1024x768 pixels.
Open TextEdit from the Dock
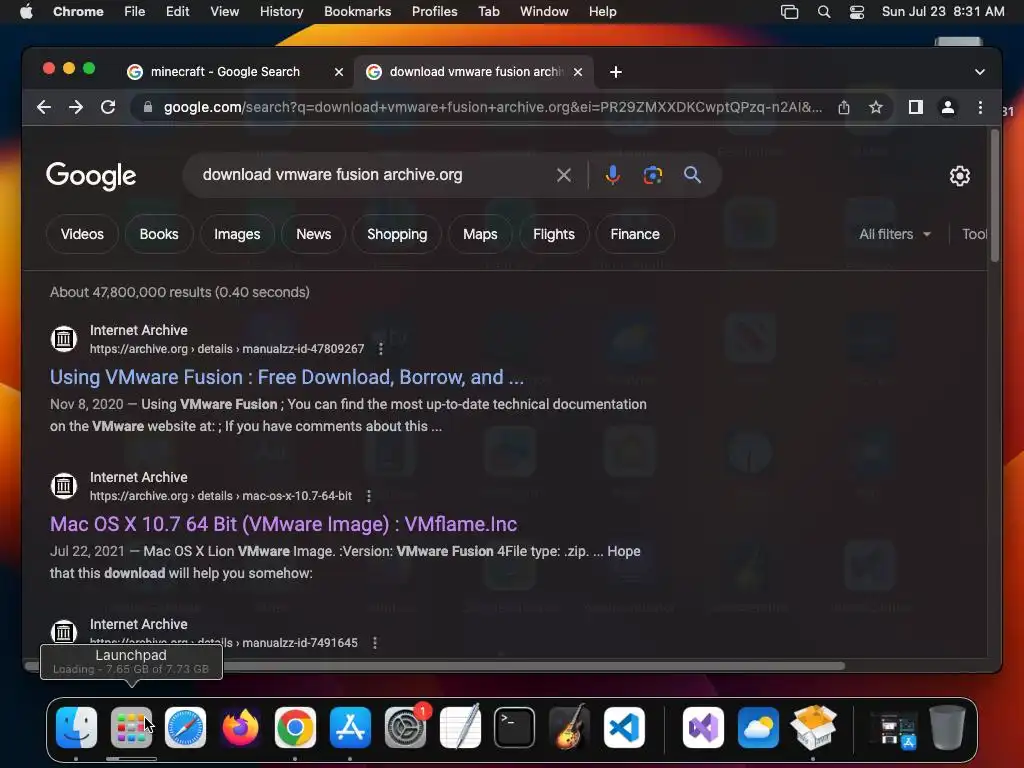click(x=460, y=728)
